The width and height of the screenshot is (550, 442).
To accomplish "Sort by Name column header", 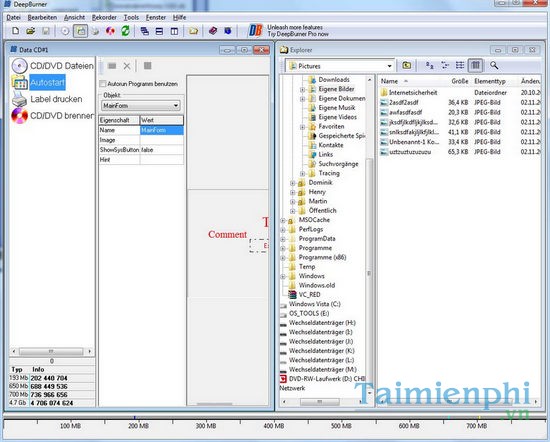I will 389,81.
